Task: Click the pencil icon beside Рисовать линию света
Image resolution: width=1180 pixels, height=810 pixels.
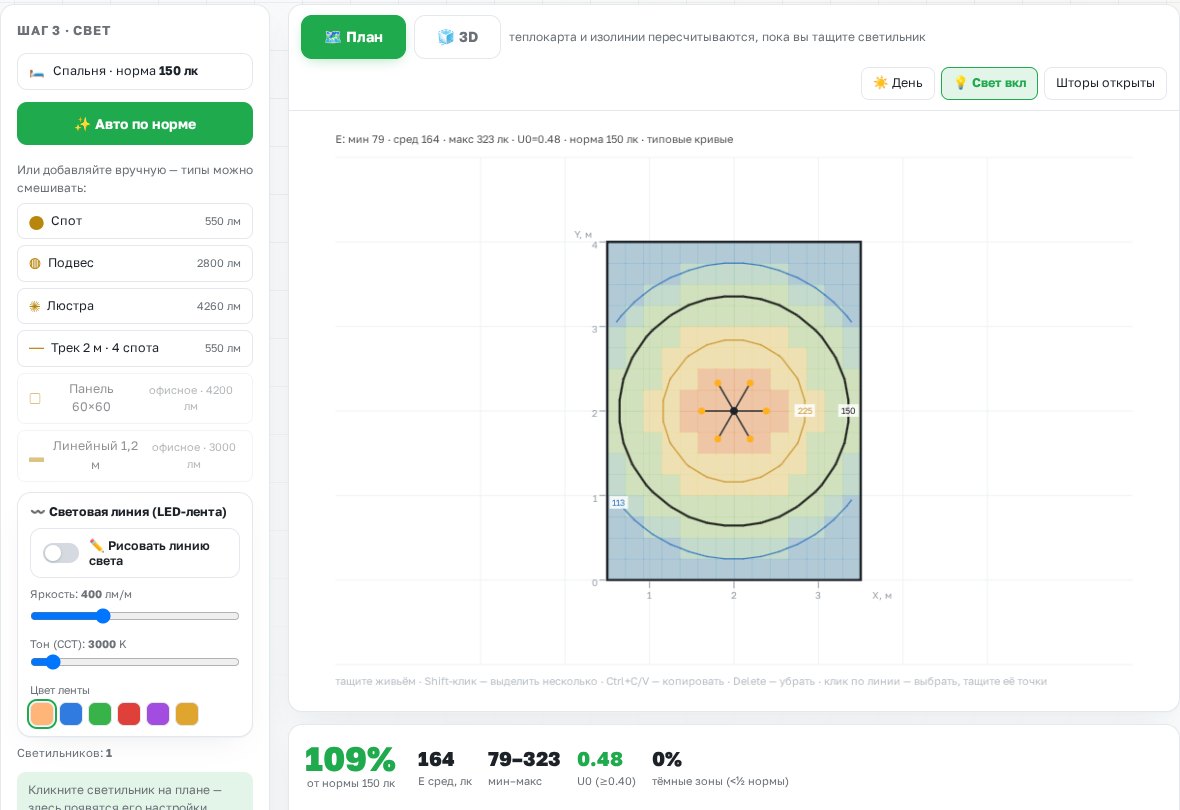Action: [x=96, y=545]
